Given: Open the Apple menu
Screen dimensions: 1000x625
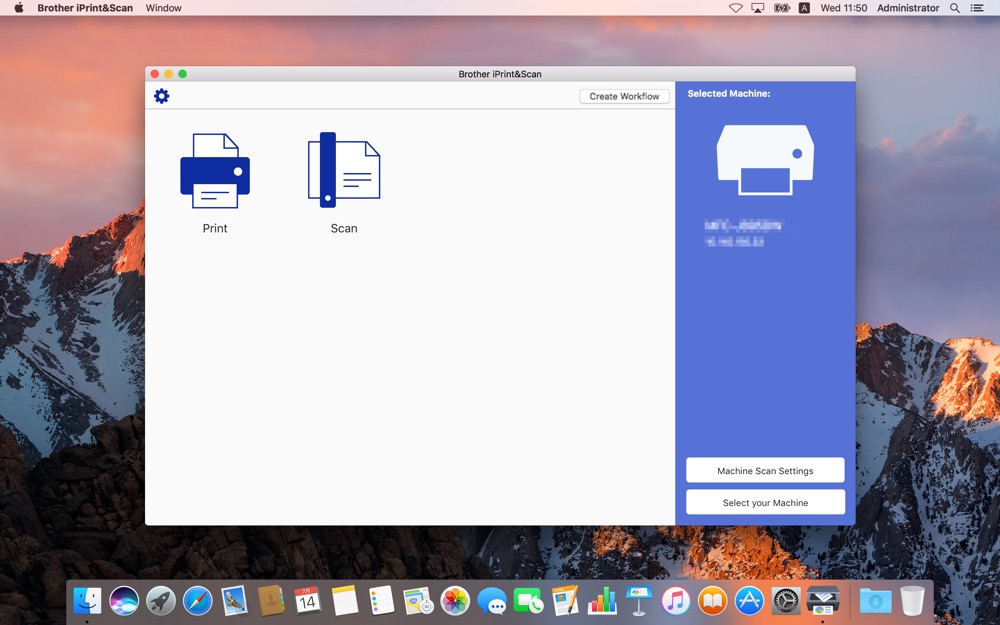Looking at the screenshot, I should [18, 8].
